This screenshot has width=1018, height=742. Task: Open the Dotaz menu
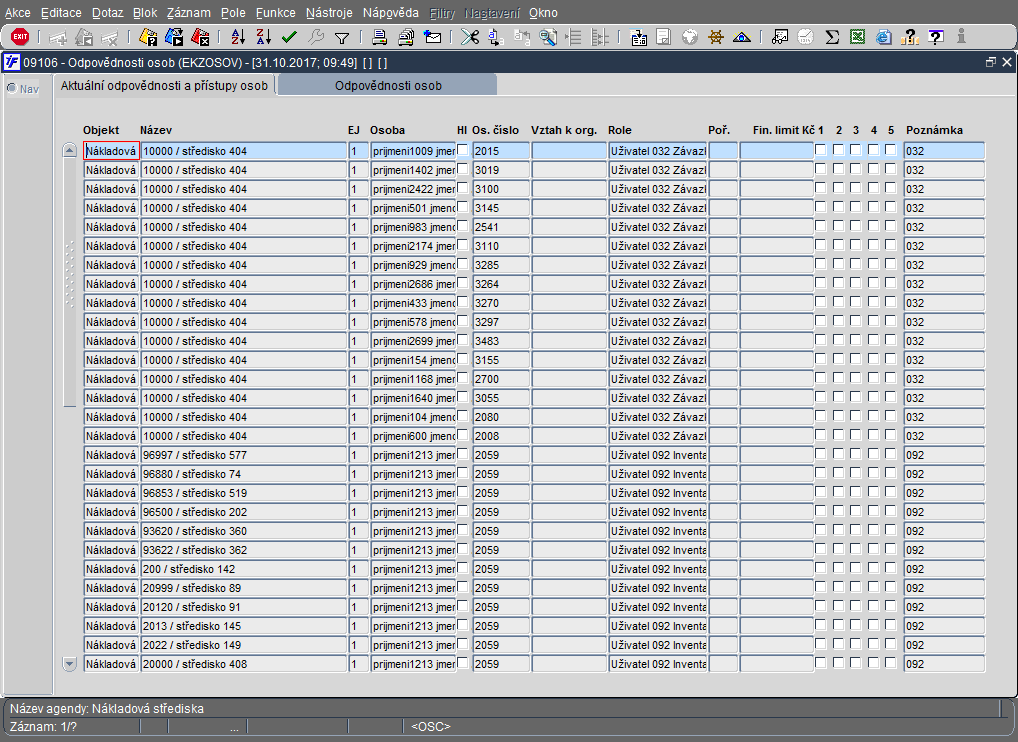[107, 13]
